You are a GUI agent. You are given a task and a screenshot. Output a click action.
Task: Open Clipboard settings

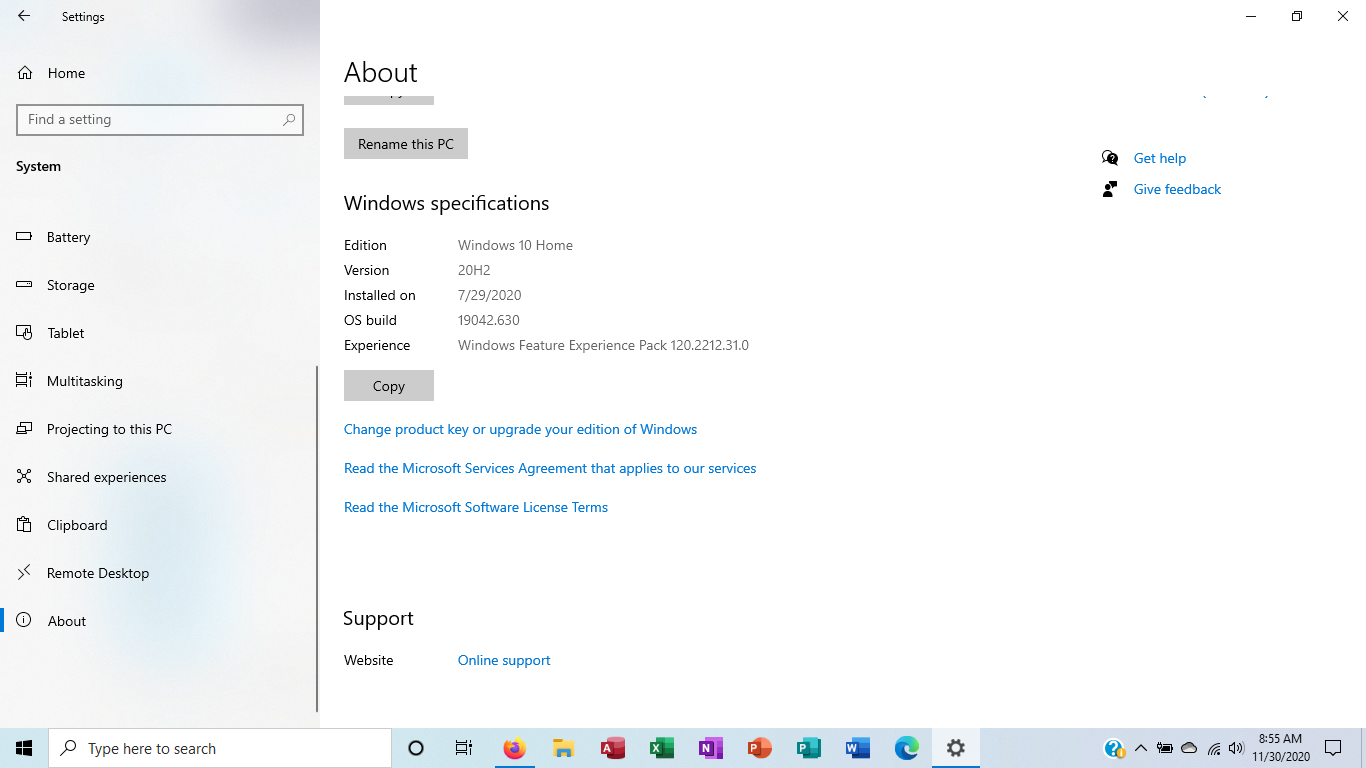coord(77,525)
